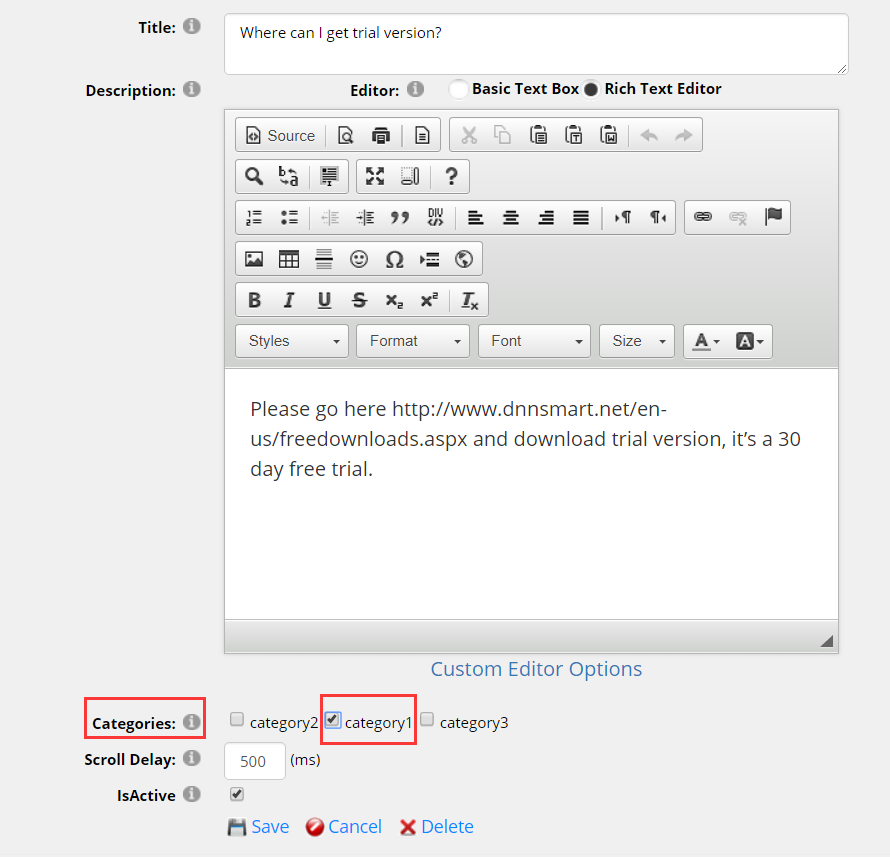This screenshot has height=857, width=890.
Task: Toggle Italic formatting
Action: 289,300
